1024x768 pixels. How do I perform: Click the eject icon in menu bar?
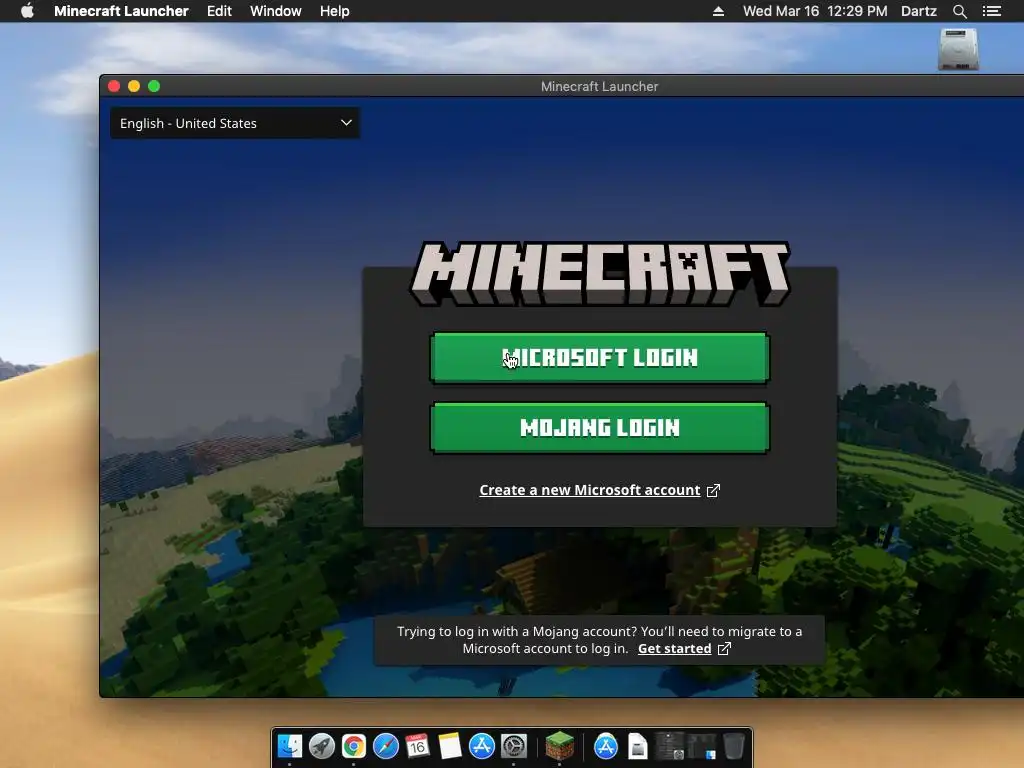click(718, 11)
